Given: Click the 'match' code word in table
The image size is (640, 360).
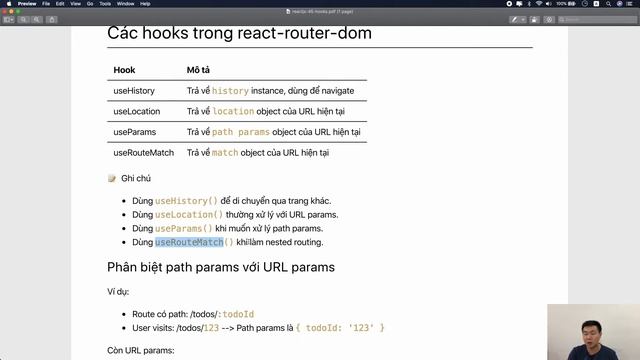Looking at the screenshot, I should click(225, 153).
